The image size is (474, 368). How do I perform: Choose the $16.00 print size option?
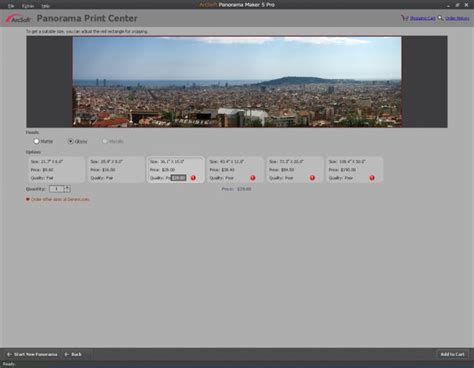point(116,170)
